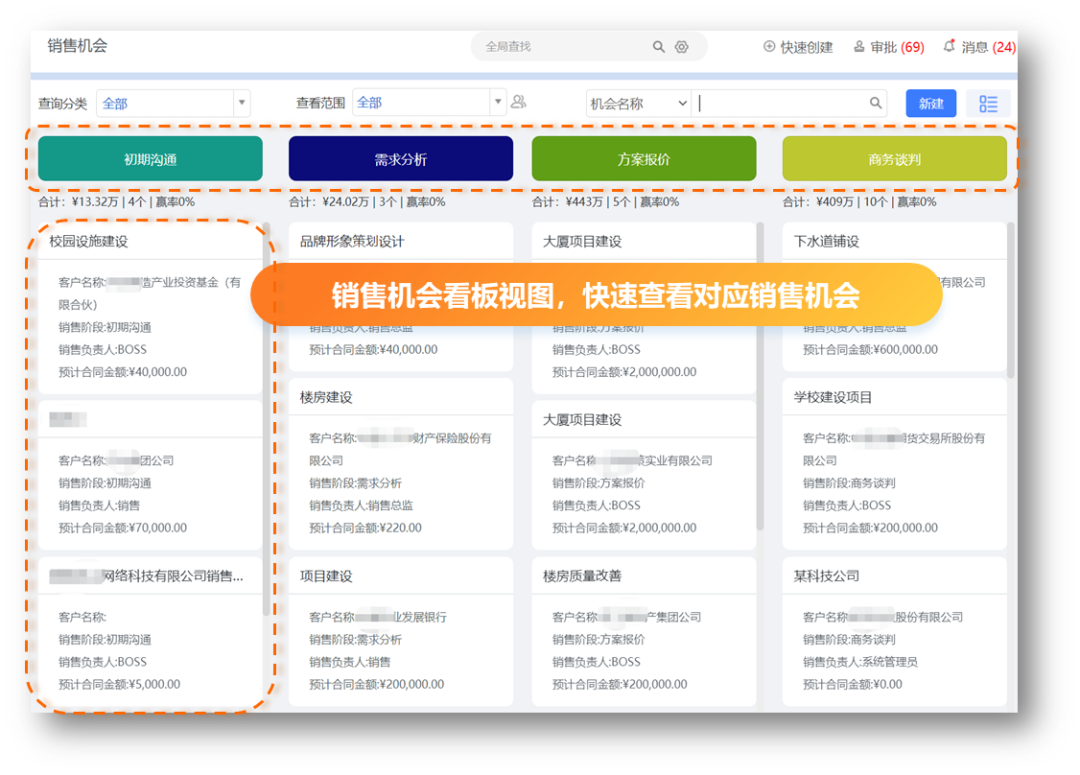This screenshot has height=775, width=1080.
Task: Switch to list view using the list icon
Action: click(988, 103)
